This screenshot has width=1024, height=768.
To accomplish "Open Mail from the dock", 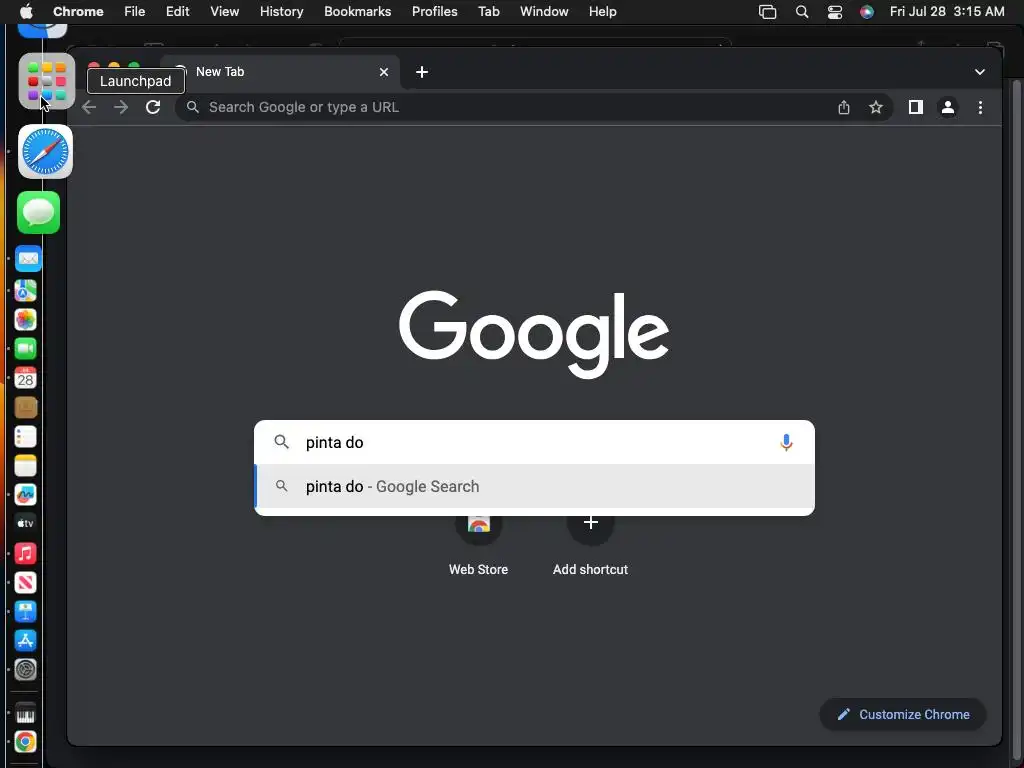I will coord(27,259).
